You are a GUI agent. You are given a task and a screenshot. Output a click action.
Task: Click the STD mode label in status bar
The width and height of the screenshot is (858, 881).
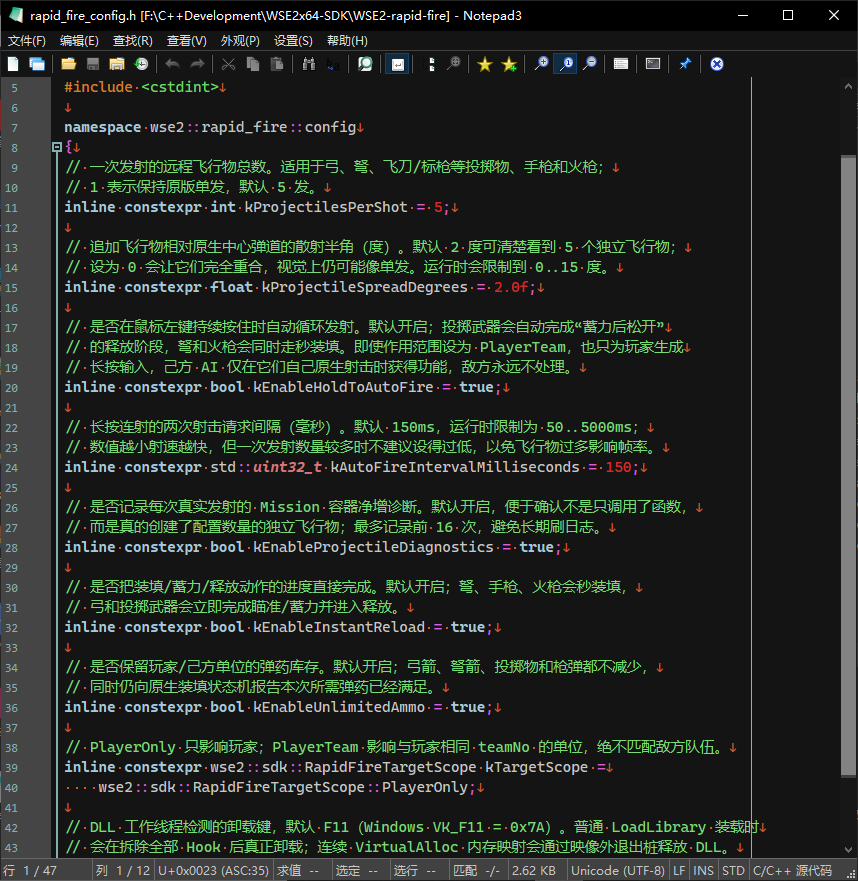(x=733, y=870)
